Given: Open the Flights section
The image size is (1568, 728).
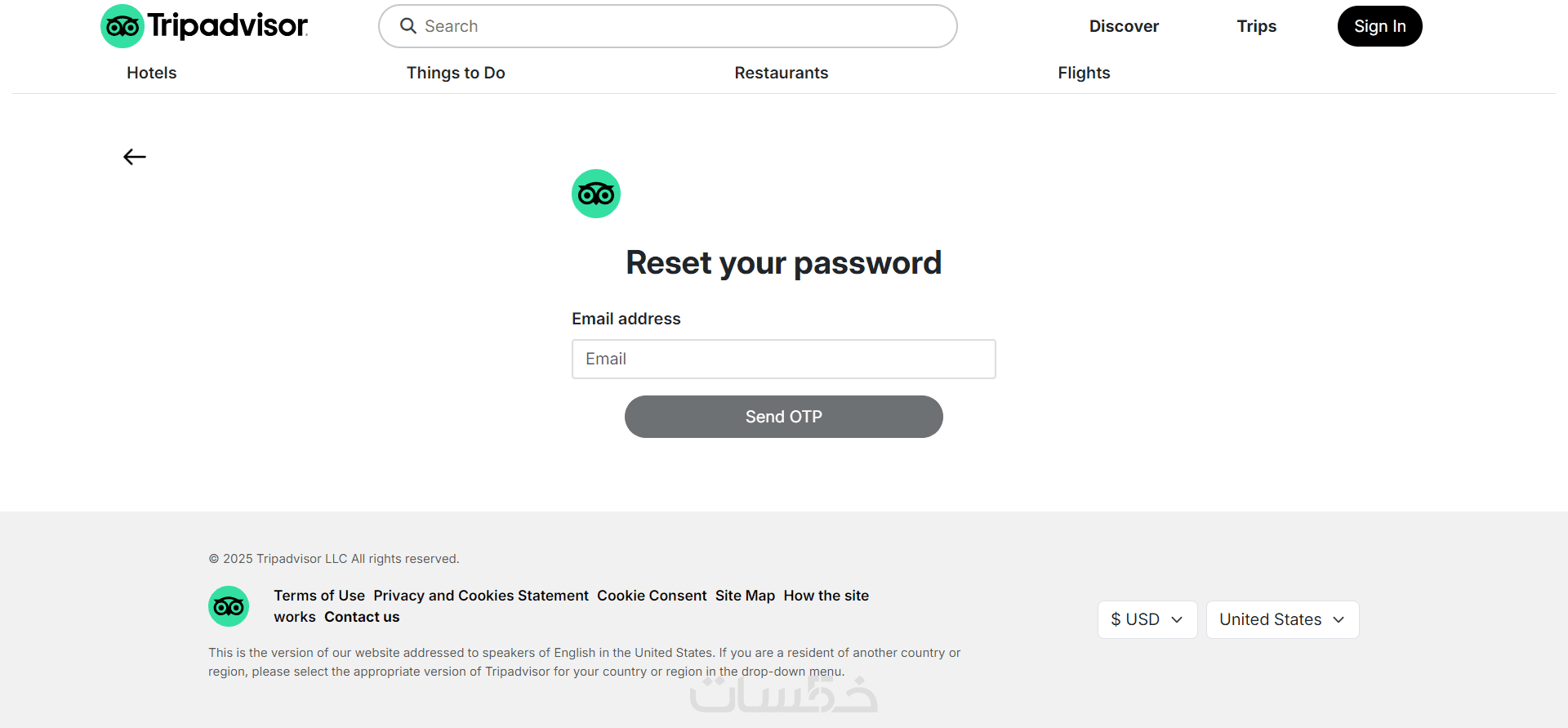Looking at the screenshot, I should point(1084,73).
